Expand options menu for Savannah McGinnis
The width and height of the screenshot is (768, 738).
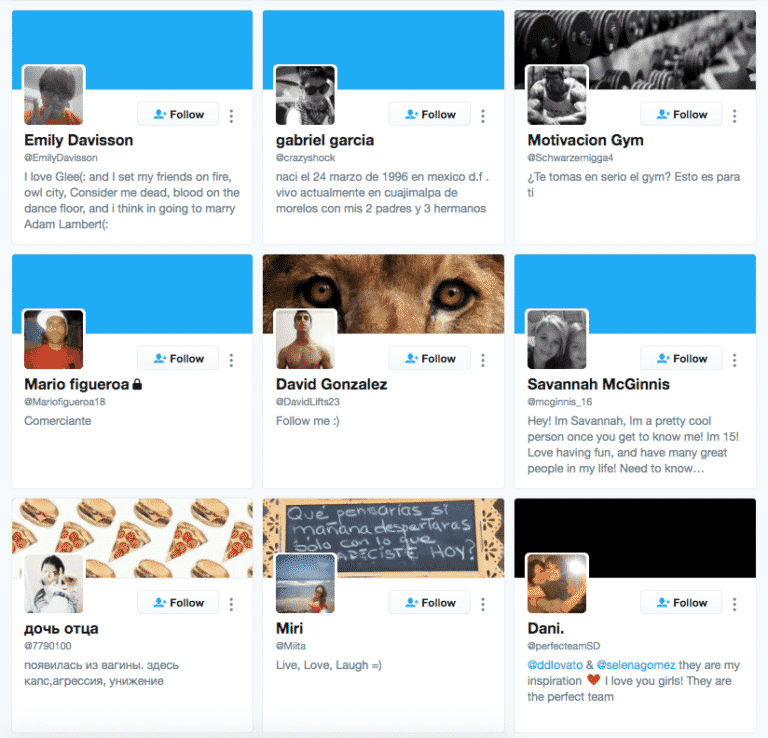(734, 360)
